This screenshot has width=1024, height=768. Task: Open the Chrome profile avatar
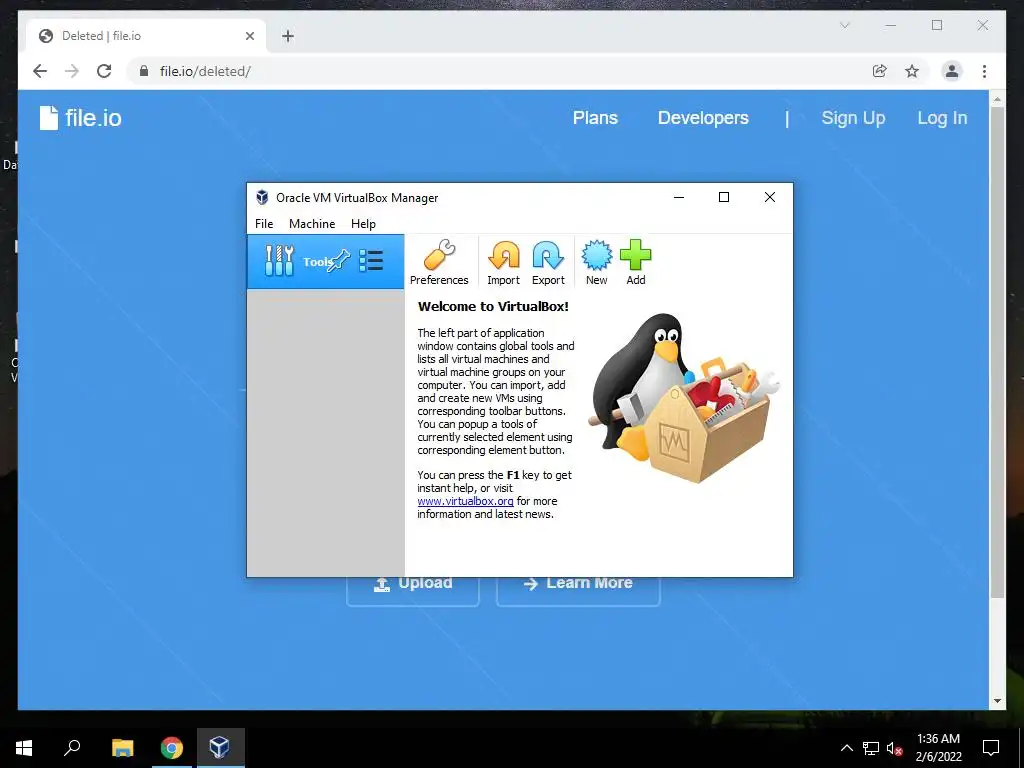pyautogui.click(x=952, y=71)
